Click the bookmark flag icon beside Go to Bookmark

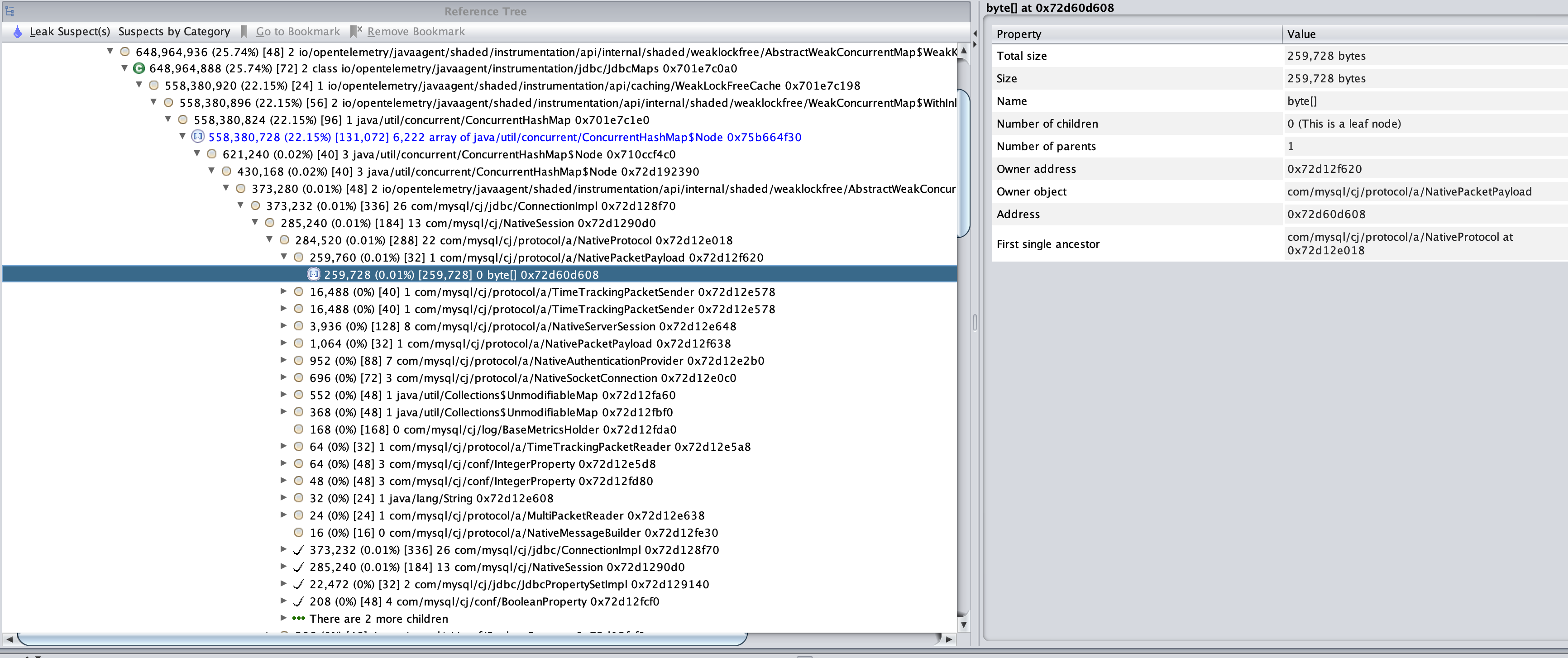(243, 31)
